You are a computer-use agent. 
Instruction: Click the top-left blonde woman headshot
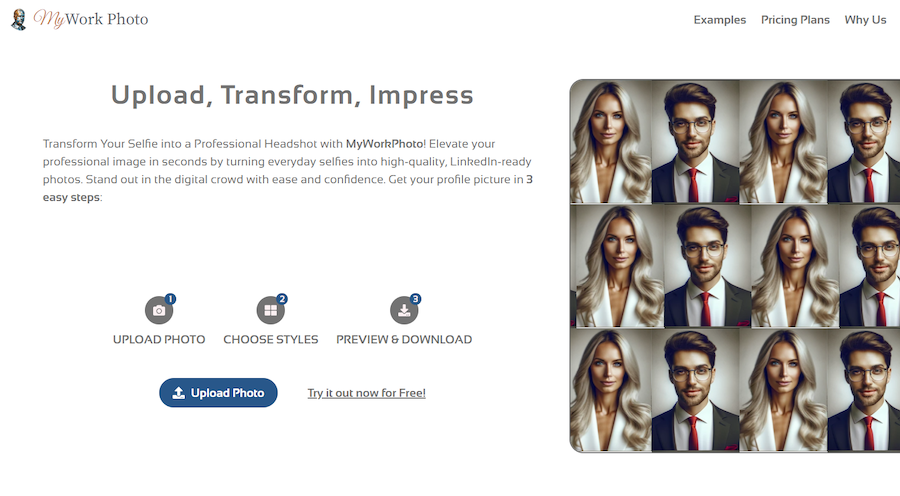(x=611, y=142)
